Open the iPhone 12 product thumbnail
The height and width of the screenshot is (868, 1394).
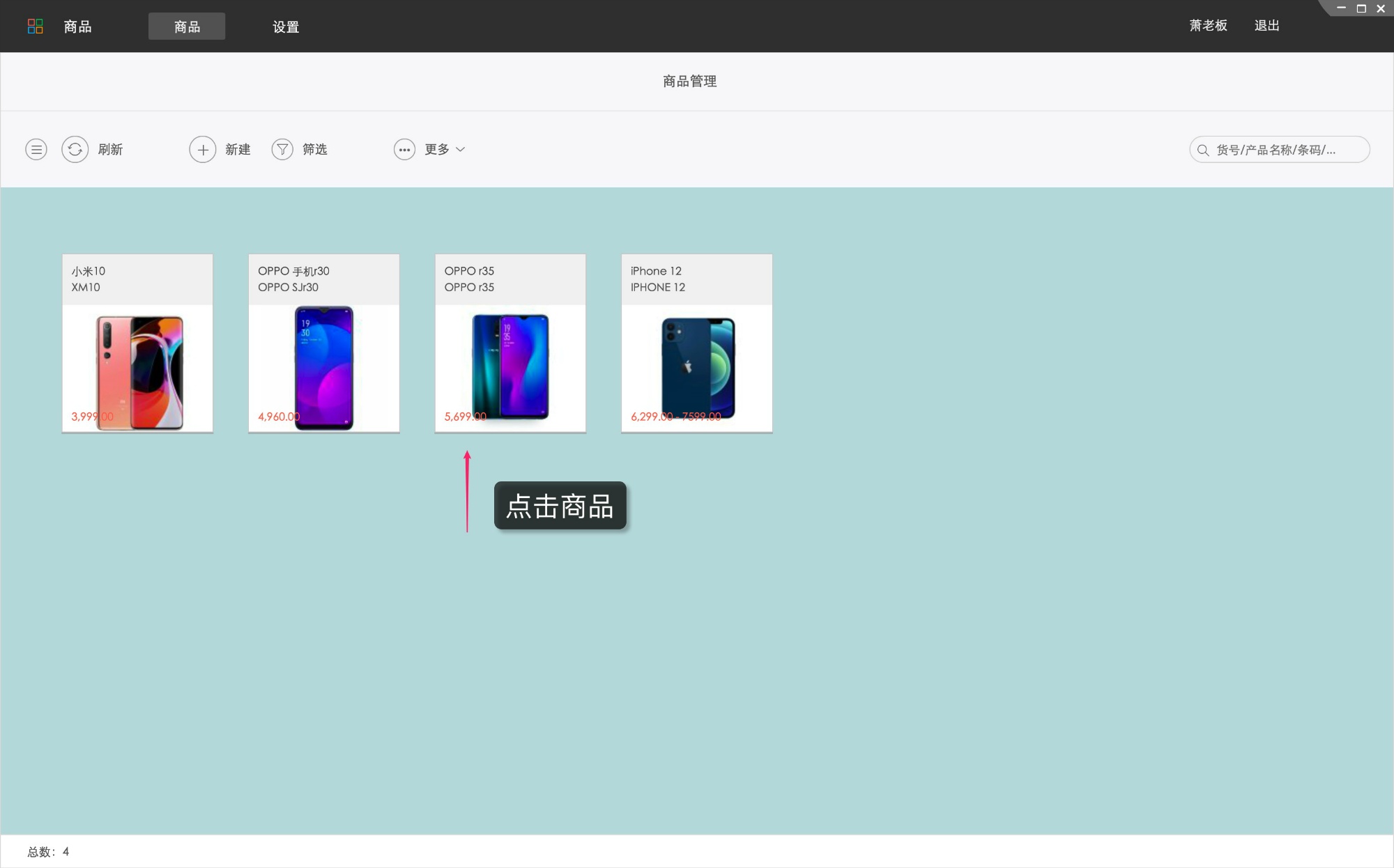click(x=697, y=367)
